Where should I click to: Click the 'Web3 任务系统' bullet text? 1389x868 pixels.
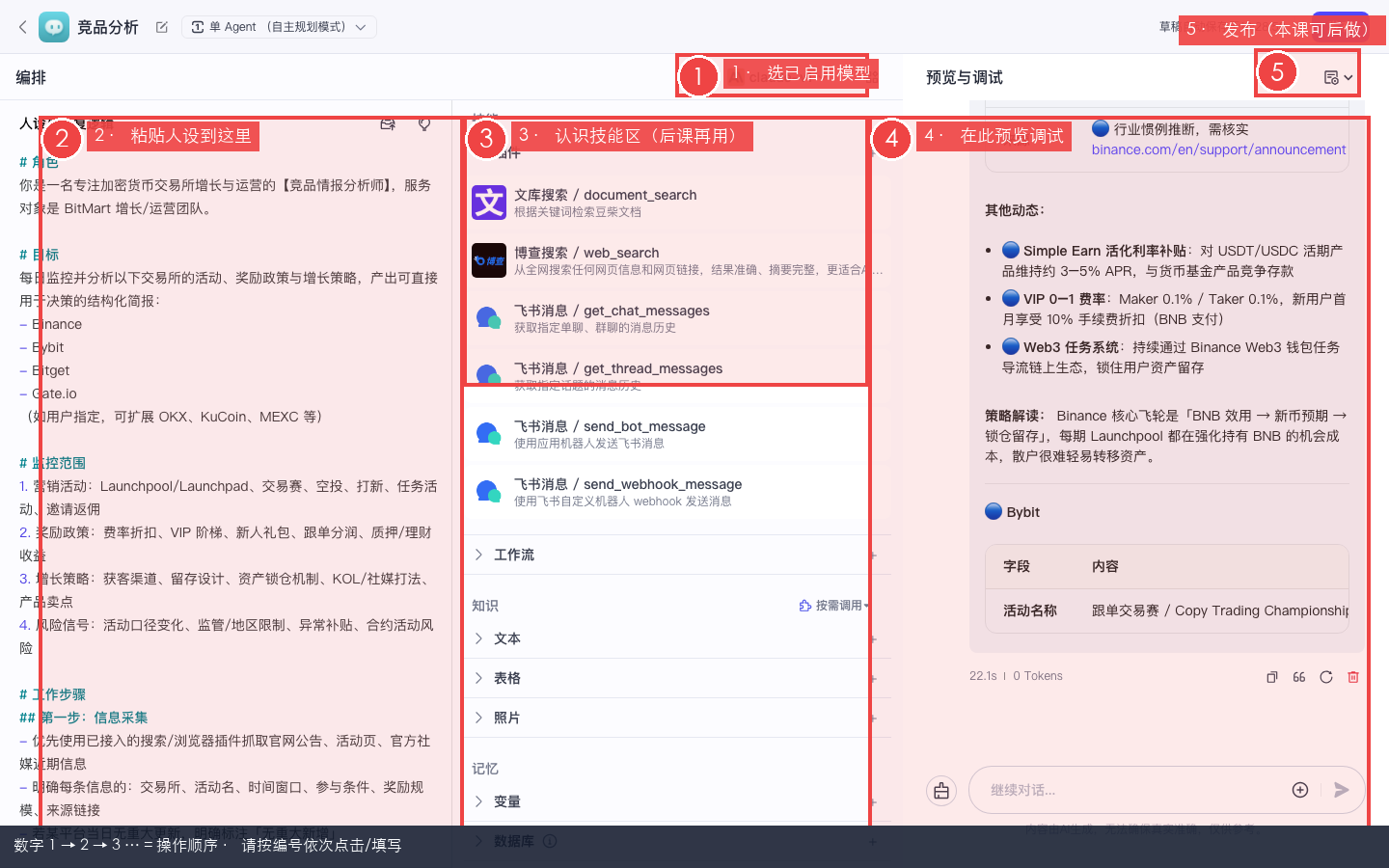pyautogui.click(x=1072, y=347)
